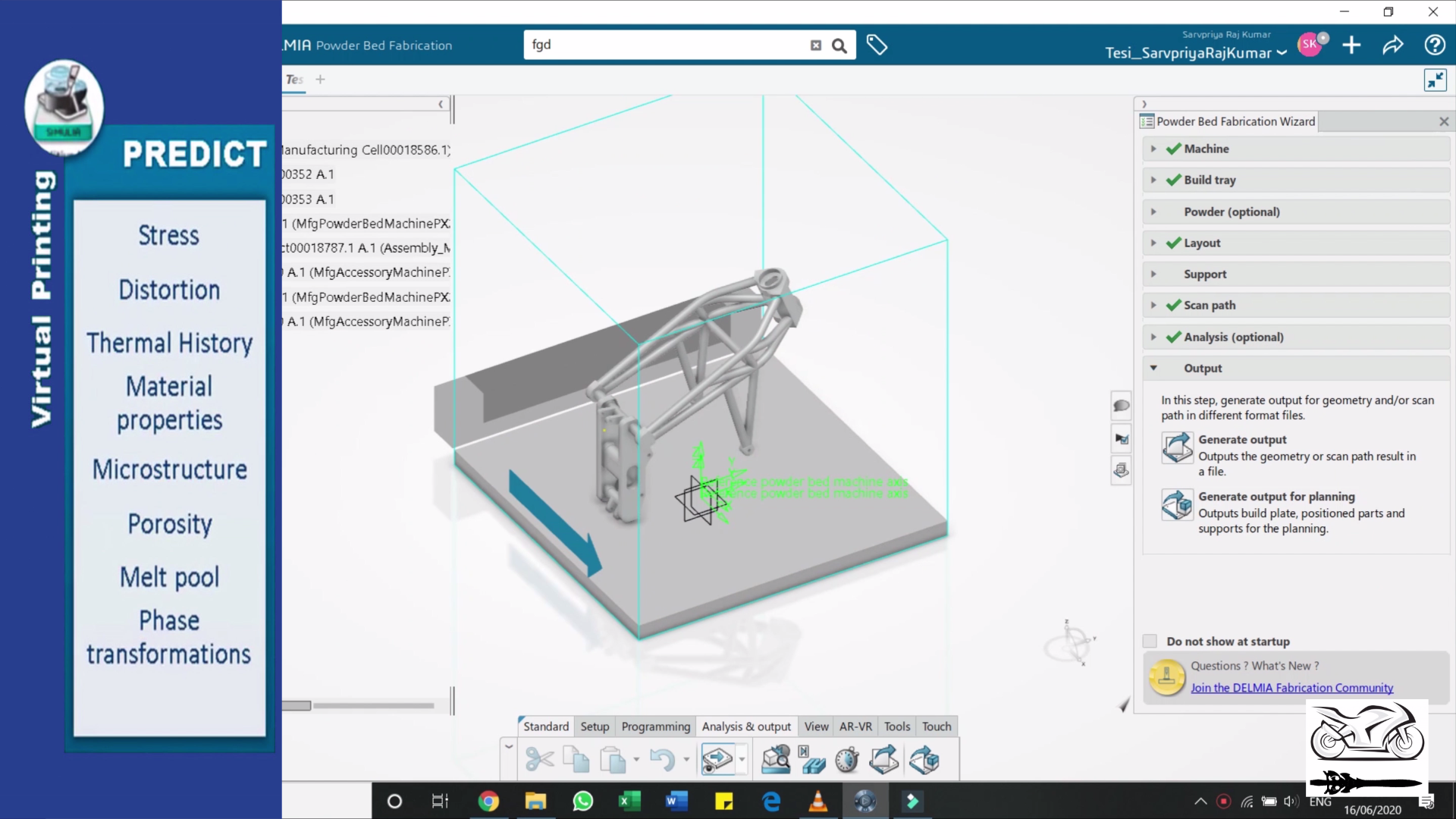The width and height of the screenshot is (1456, 819).
Task: Switch to the AR-VR tab
Action: 855,726
